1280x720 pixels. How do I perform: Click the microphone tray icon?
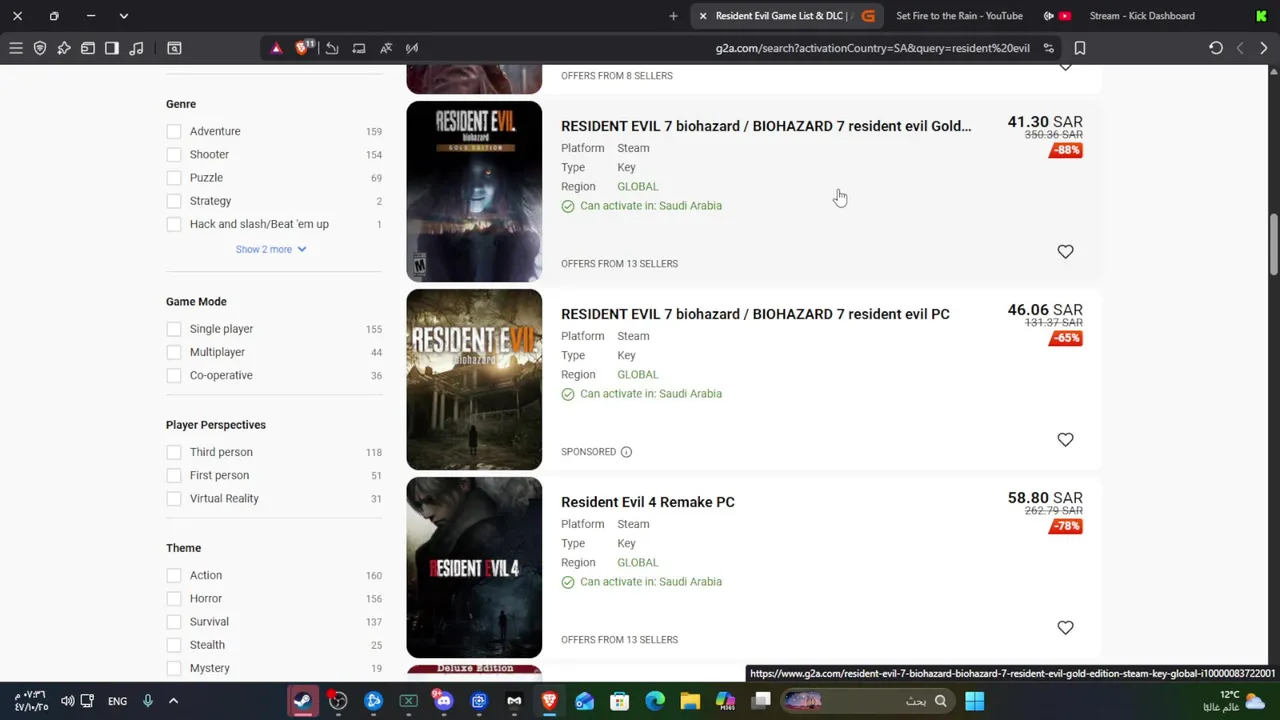(148, 701)
